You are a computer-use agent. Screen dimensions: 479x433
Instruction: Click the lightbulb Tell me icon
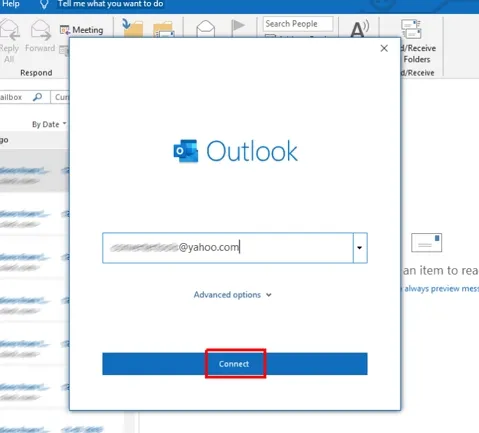coord(44,4)
